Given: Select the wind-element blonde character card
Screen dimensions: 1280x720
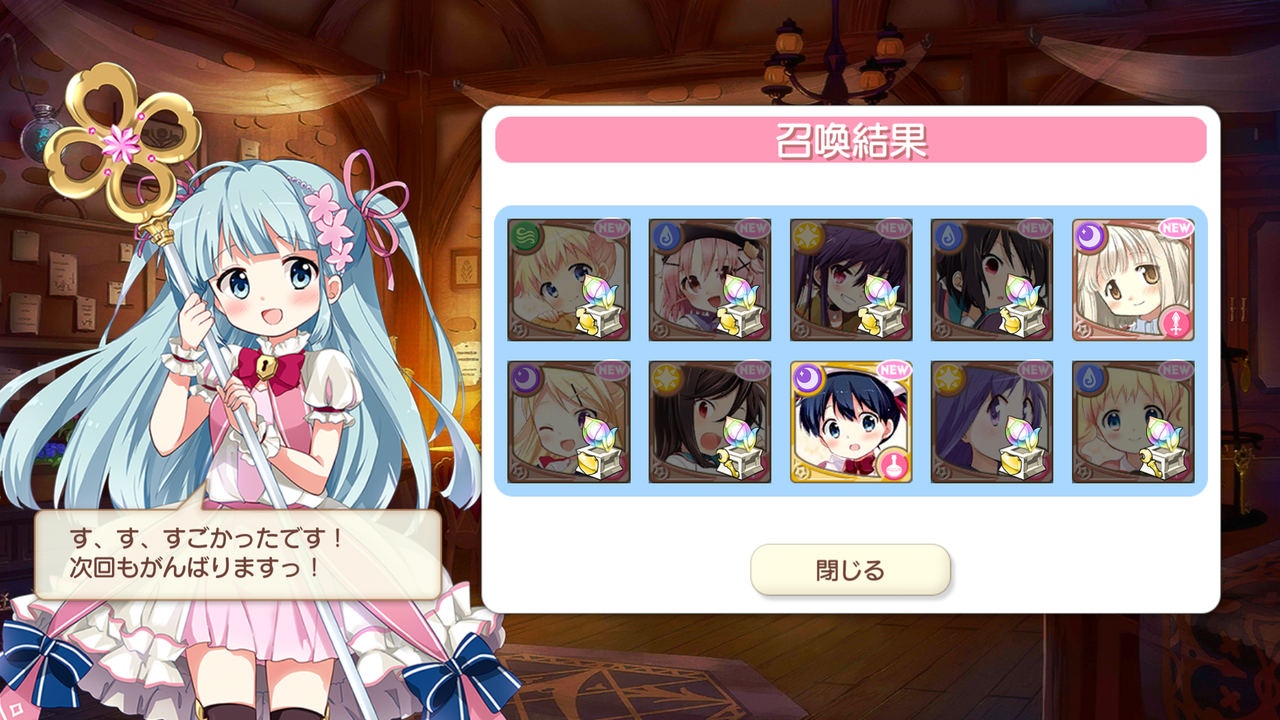Looking at the screenshot, I should (569, 280).
